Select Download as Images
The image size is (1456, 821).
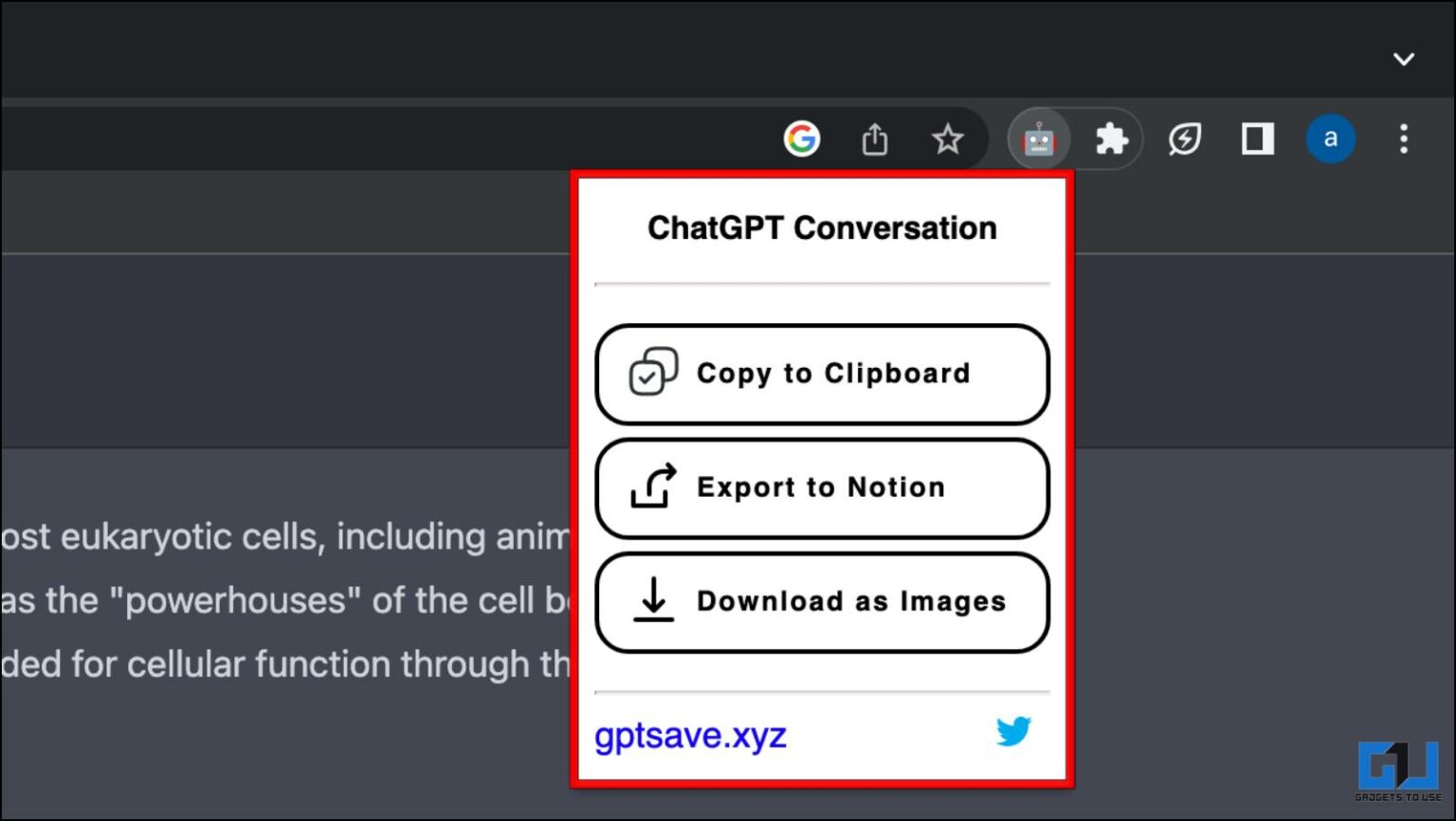pos(822,601)
